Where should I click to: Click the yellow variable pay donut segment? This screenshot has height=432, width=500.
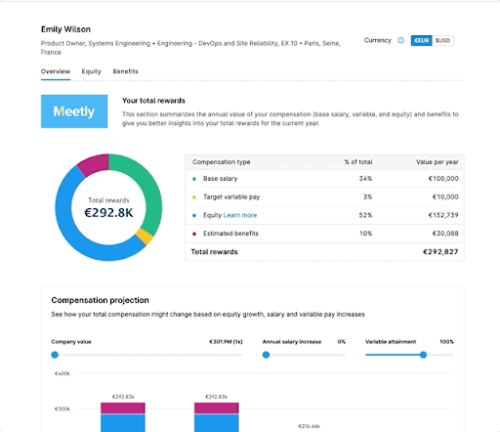click(144, 236)
